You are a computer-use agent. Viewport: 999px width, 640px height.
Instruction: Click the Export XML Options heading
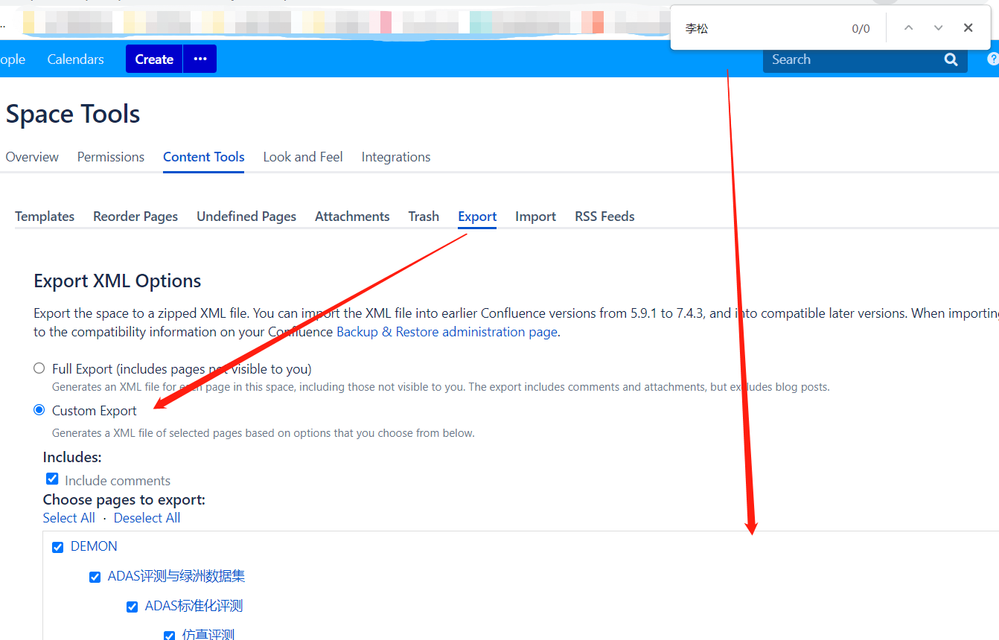click(117, 281)
